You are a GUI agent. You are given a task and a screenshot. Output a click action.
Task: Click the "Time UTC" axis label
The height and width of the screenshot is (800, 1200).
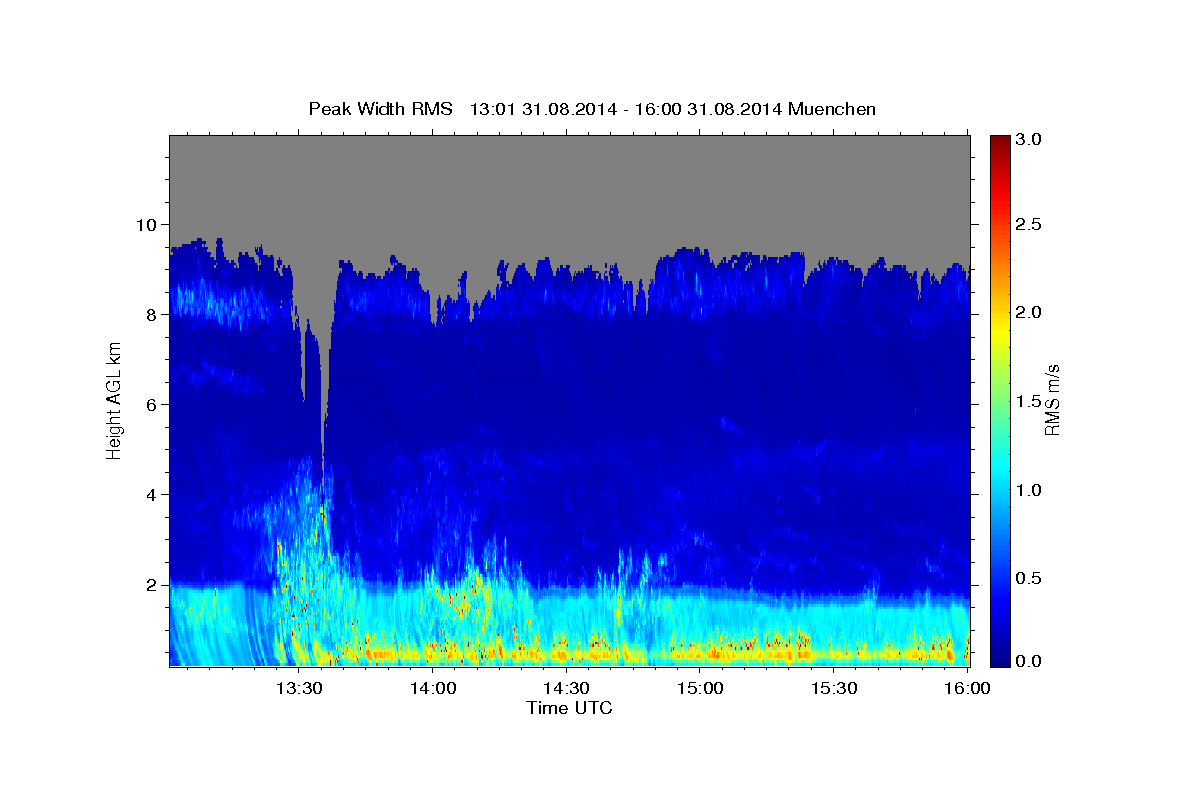(569, 708)
